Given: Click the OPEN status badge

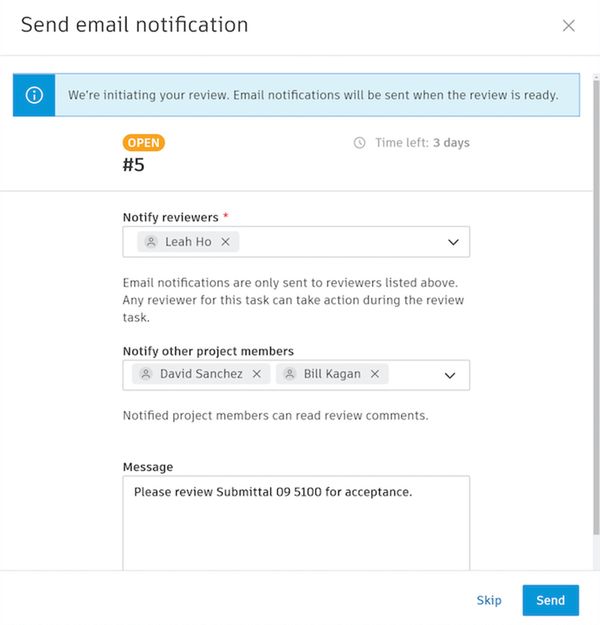Looking at the screenshot, I should [144, 143].
